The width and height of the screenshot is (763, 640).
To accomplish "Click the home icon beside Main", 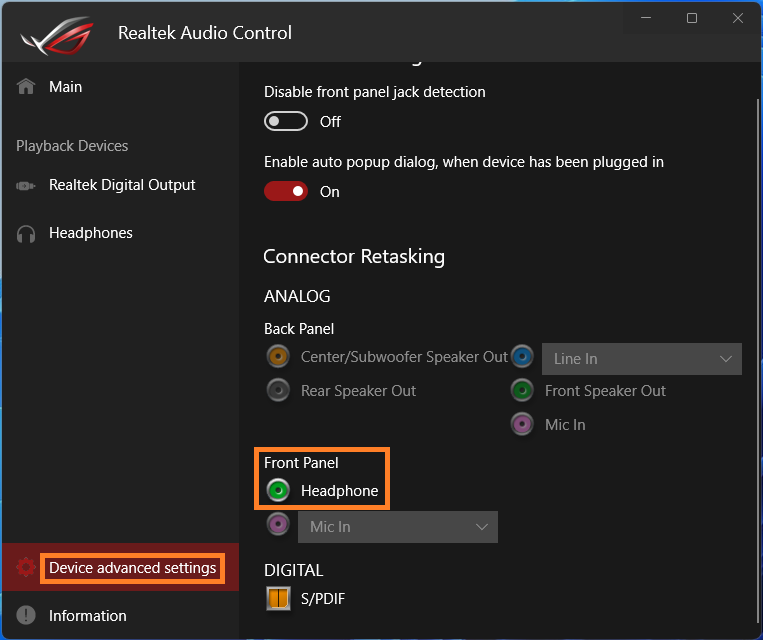I will pyautogui.click(x=26, y=87).
